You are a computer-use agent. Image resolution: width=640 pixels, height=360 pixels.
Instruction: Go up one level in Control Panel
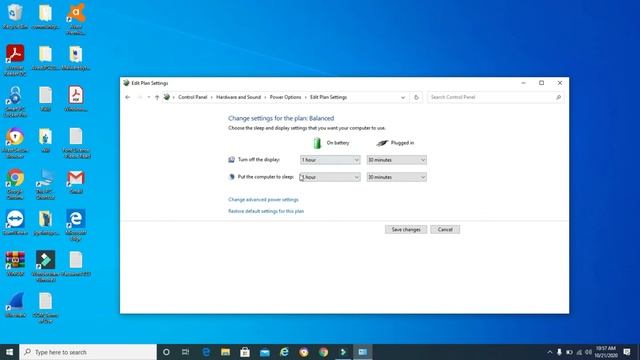pos(157,97)
